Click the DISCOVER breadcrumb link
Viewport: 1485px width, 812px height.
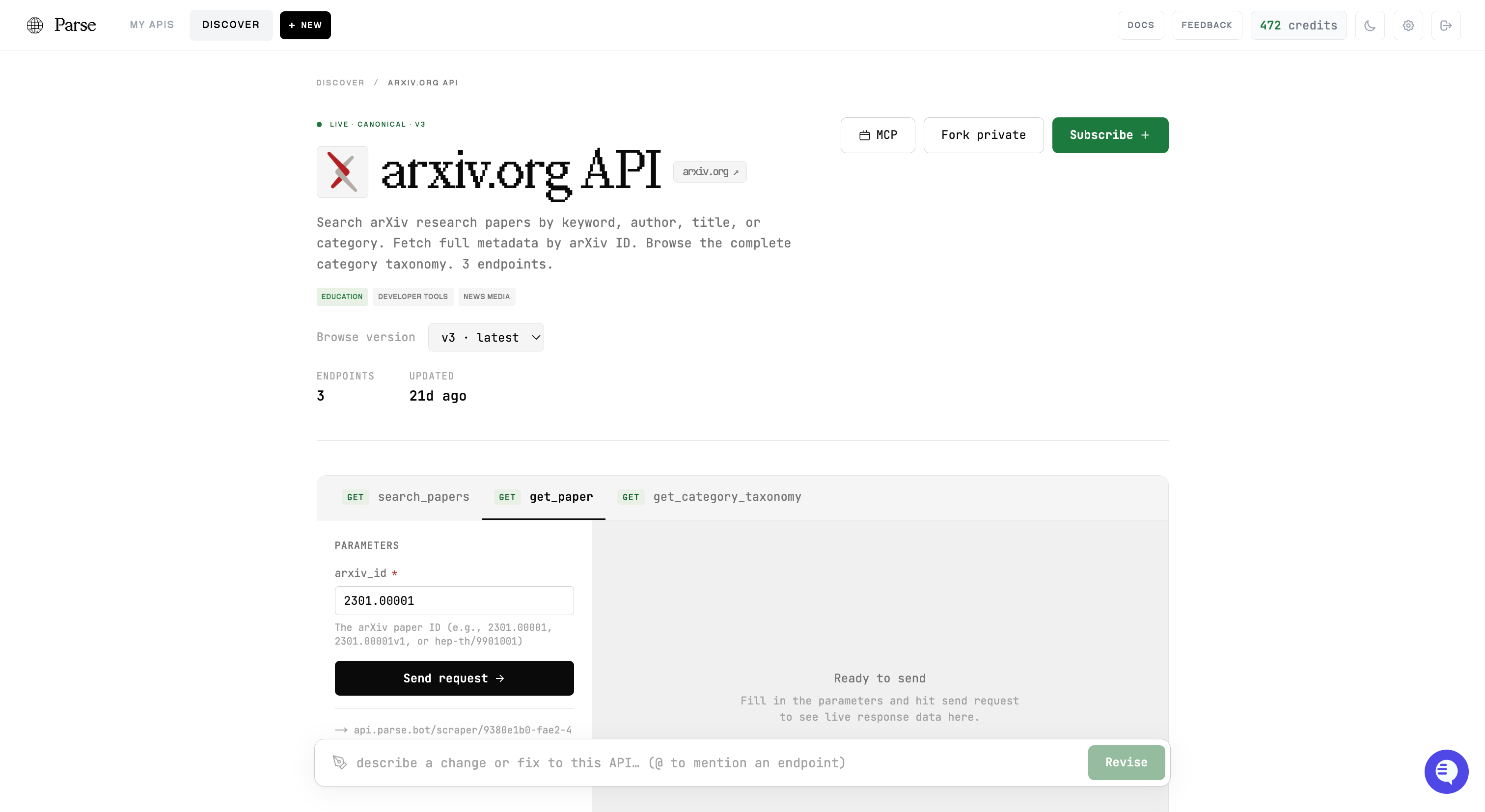(340, 82)
